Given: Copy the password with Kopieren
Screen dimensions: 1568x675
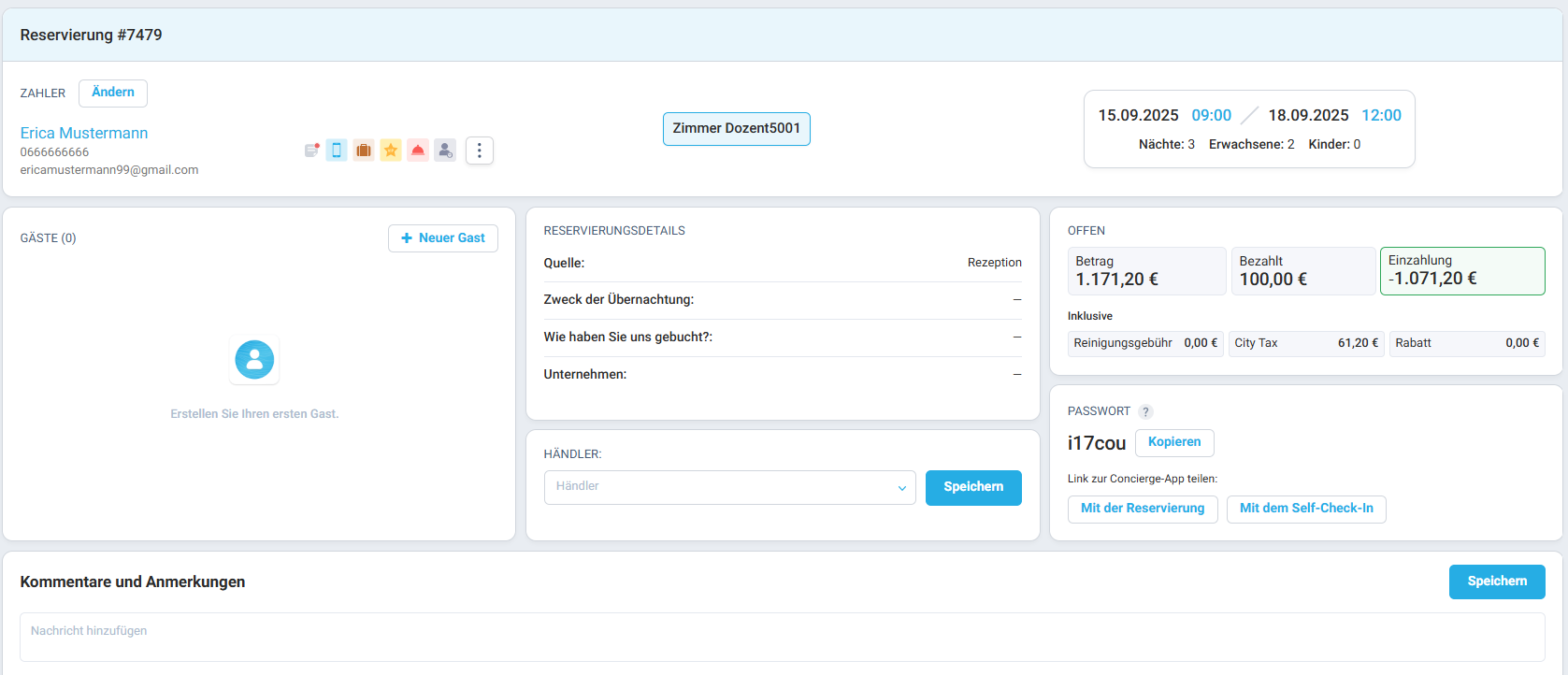Looking at the screenshot, I should [1174, 442].
